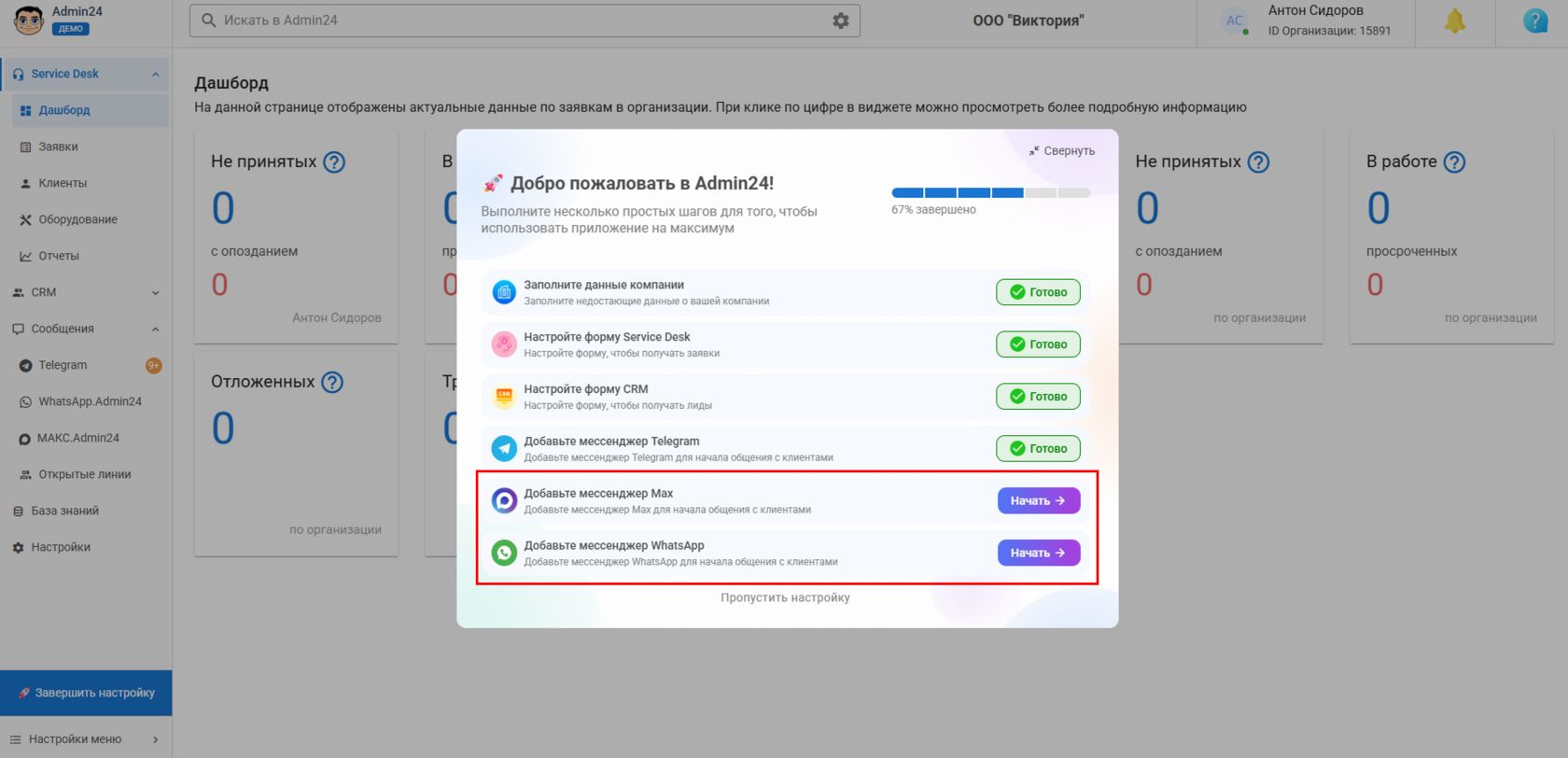Click the ООО "Виктория" organization name
The image size is (1568, 758).
pos(1029,21)
